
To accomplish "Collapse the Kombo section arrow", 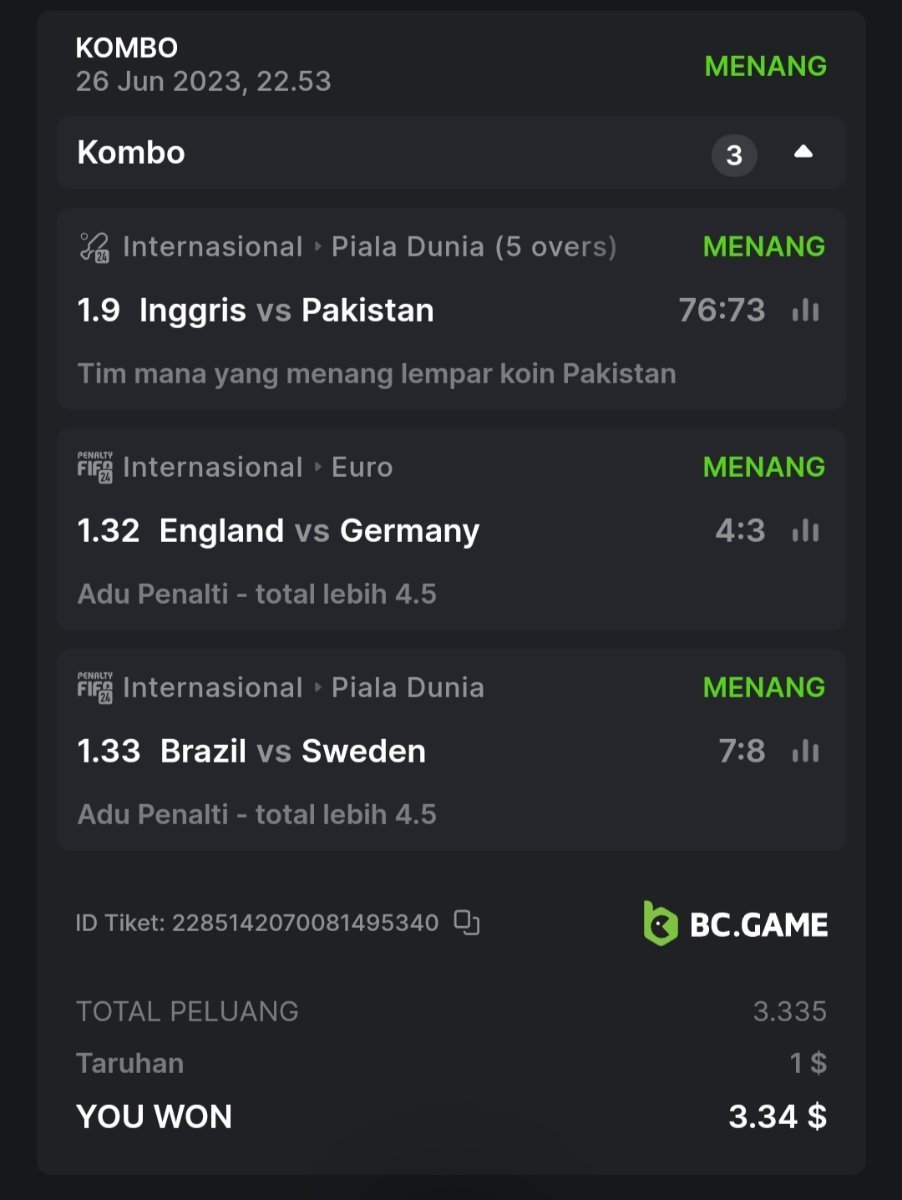I will 803,153.
